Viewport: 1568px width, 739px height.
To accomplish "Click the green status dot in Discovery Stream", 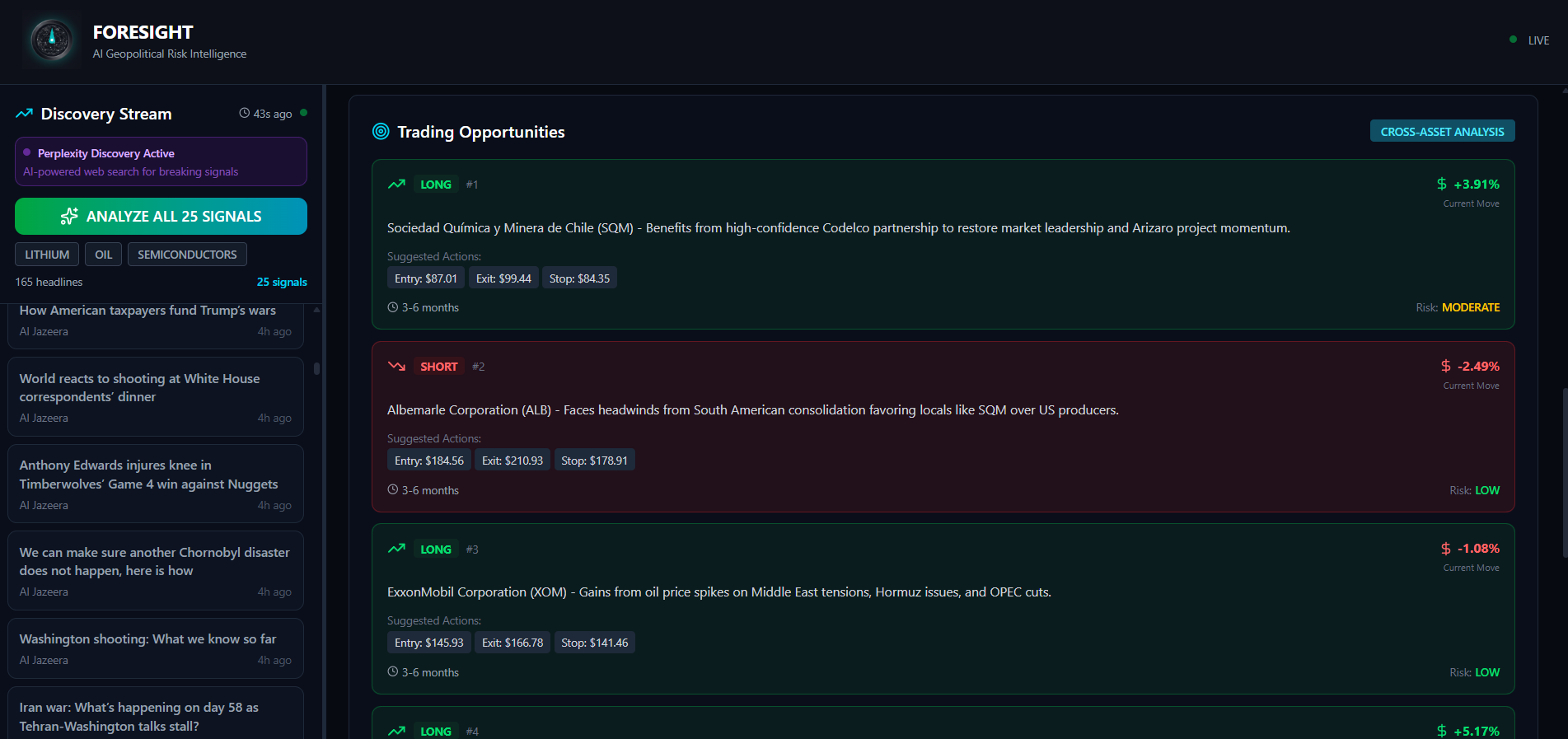I will [x=304, y=113].
